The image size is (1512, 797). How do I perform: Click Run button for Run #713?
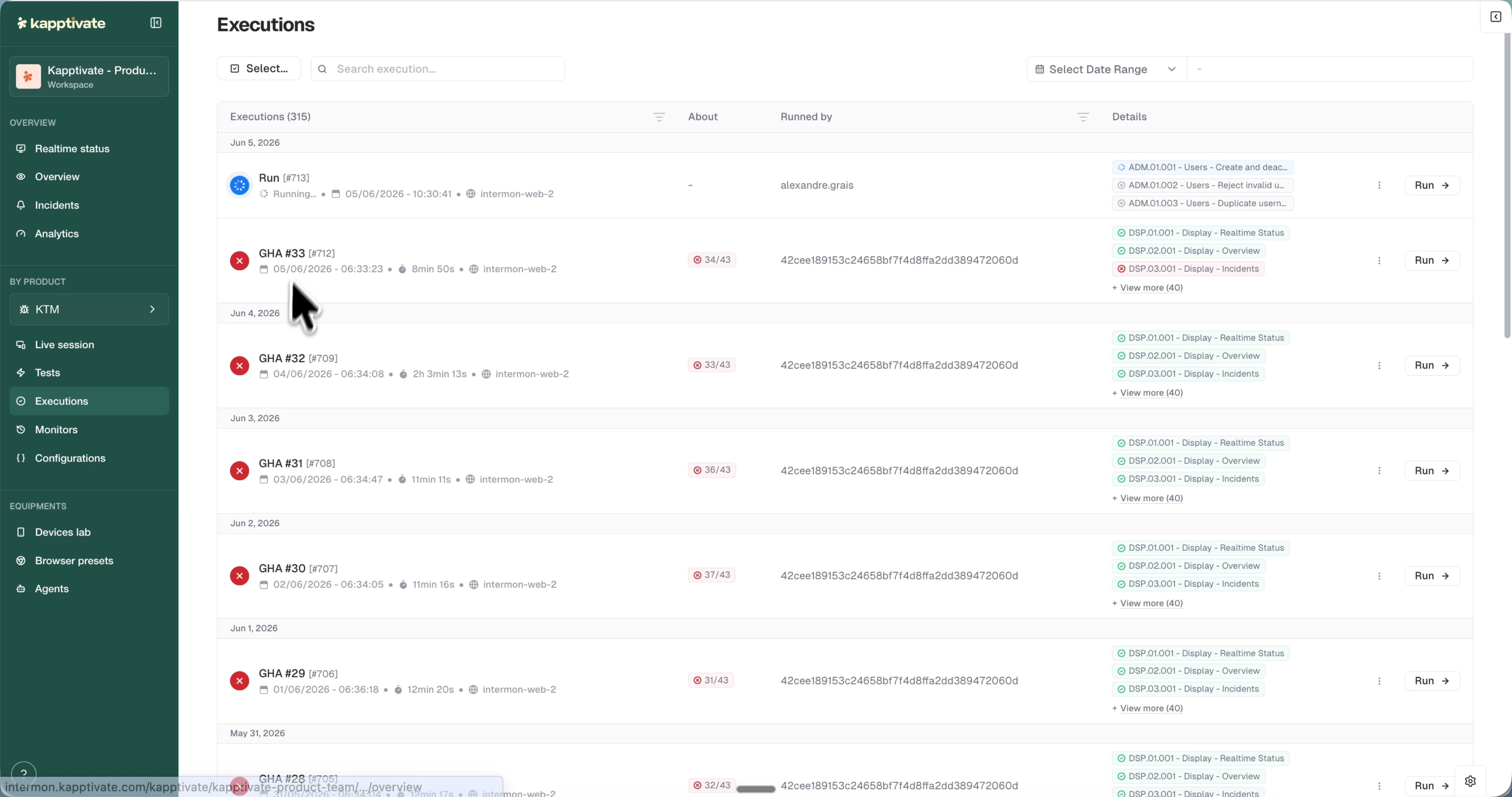pyautogui.click(x=1432, y=185)
